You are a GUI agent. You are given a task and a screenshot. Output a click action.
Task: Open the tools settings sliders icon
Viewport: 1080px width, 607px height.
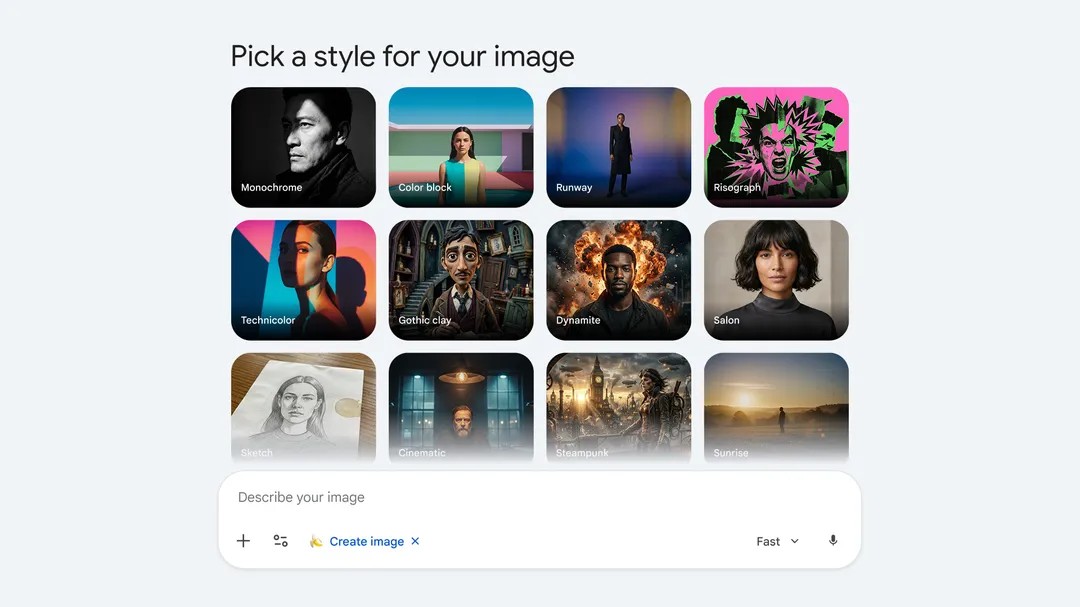281,541
